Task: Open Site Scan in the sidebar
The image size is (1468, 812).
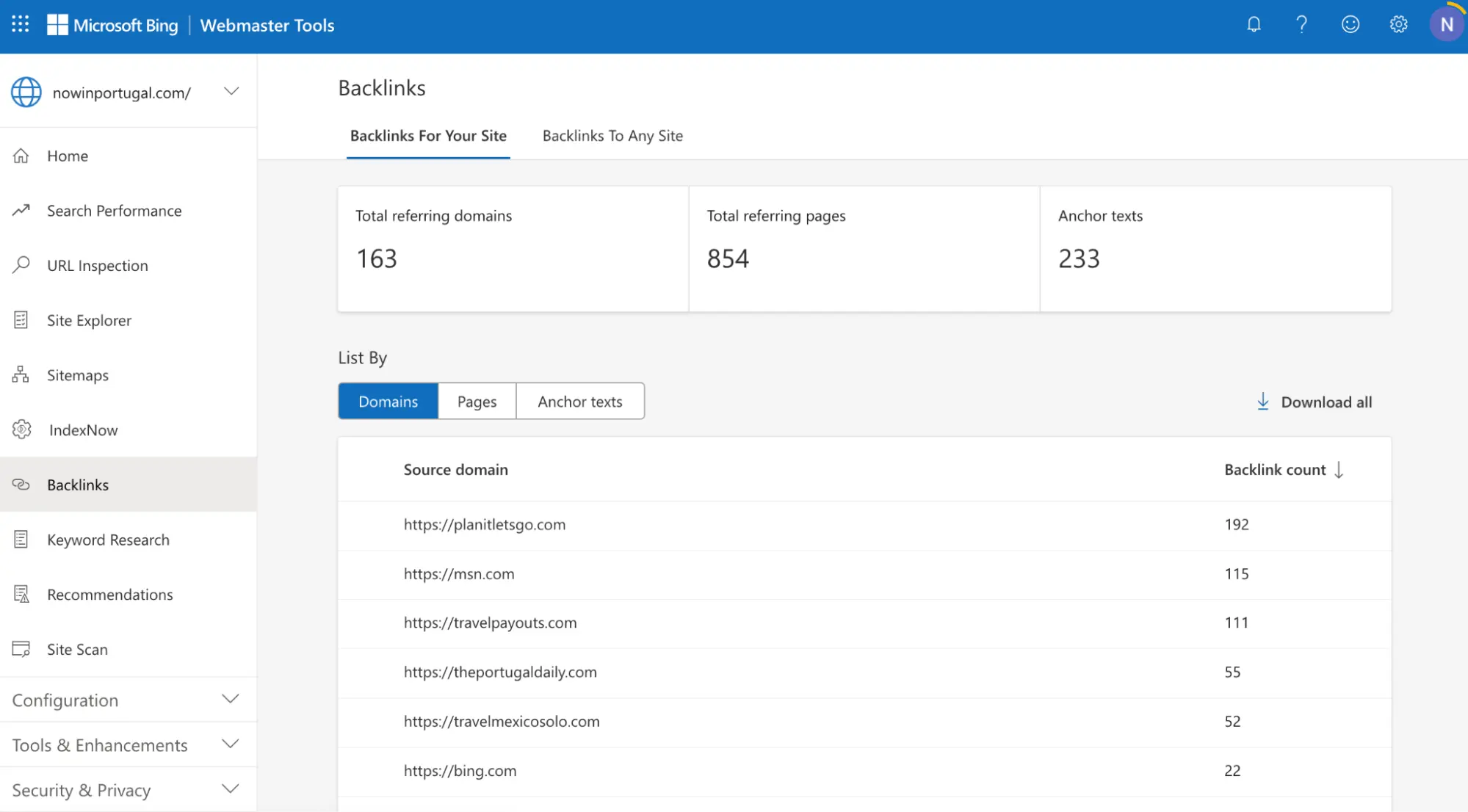Action: [129, 649]
